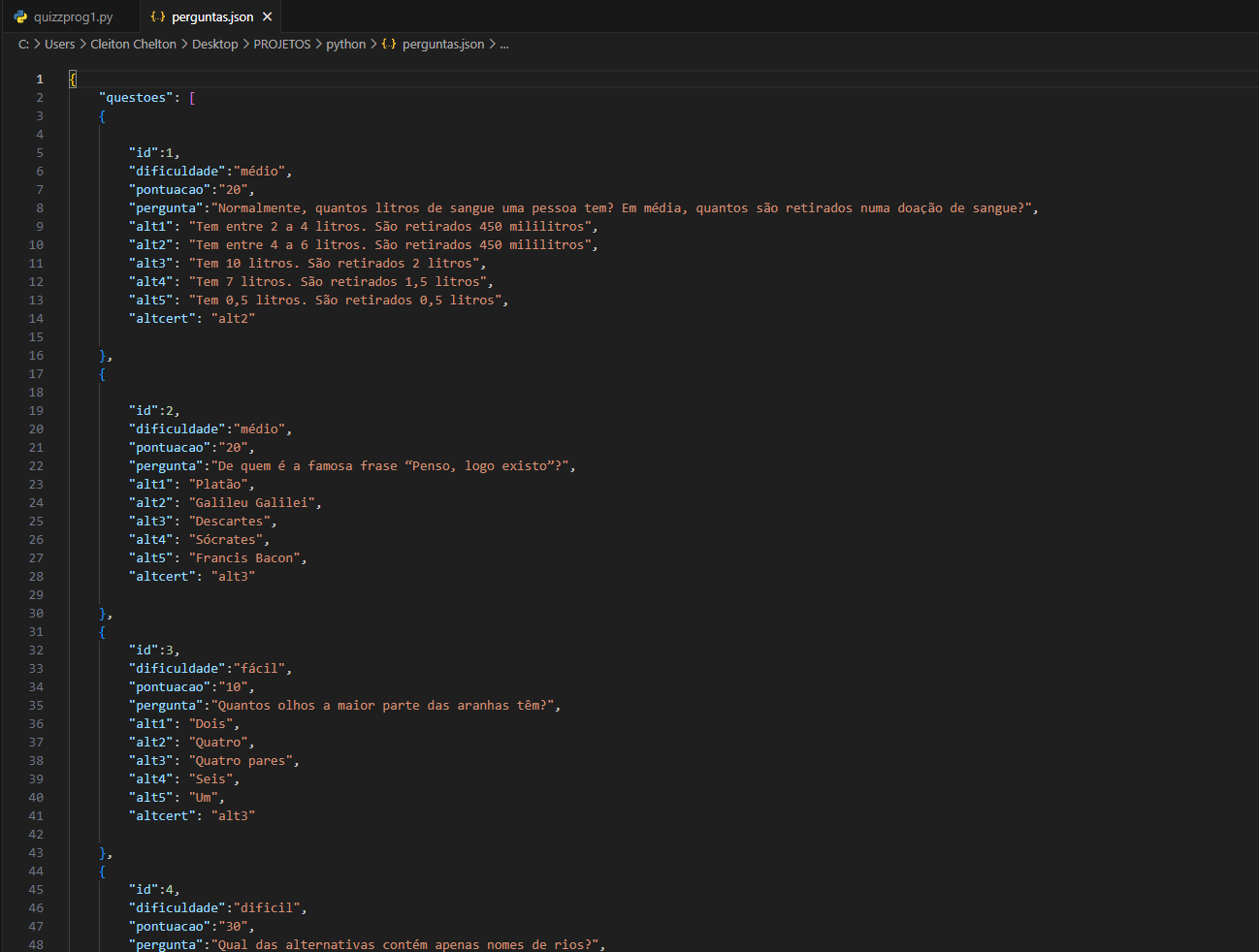Place cursor on opening brace at line 1
Image resolution: width=1259 pixels, height=952 pixels.
(73, 79)
